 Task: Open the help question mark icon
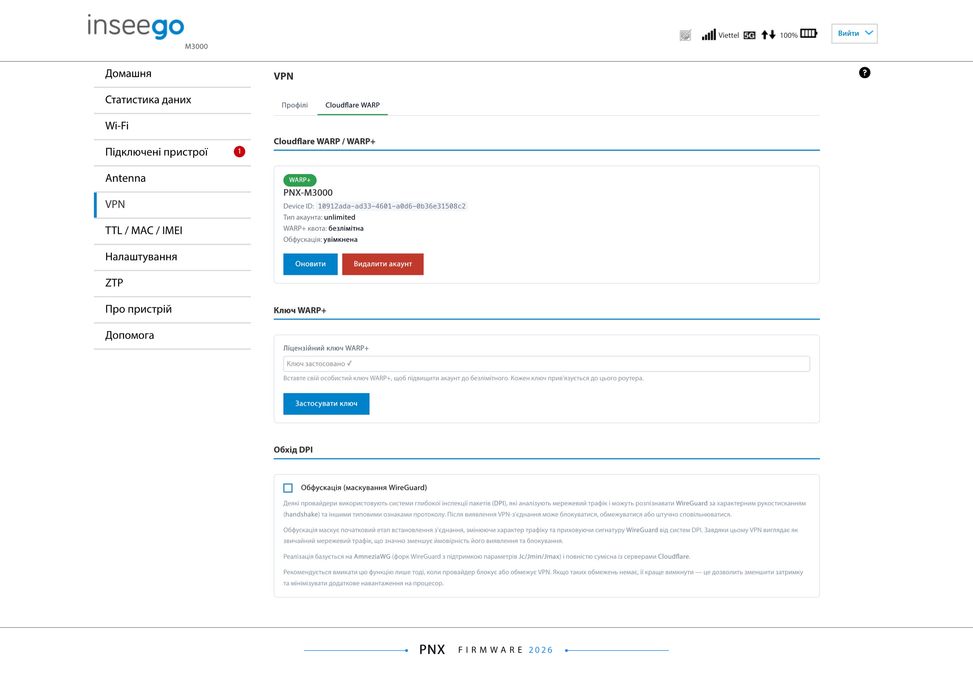864,73
